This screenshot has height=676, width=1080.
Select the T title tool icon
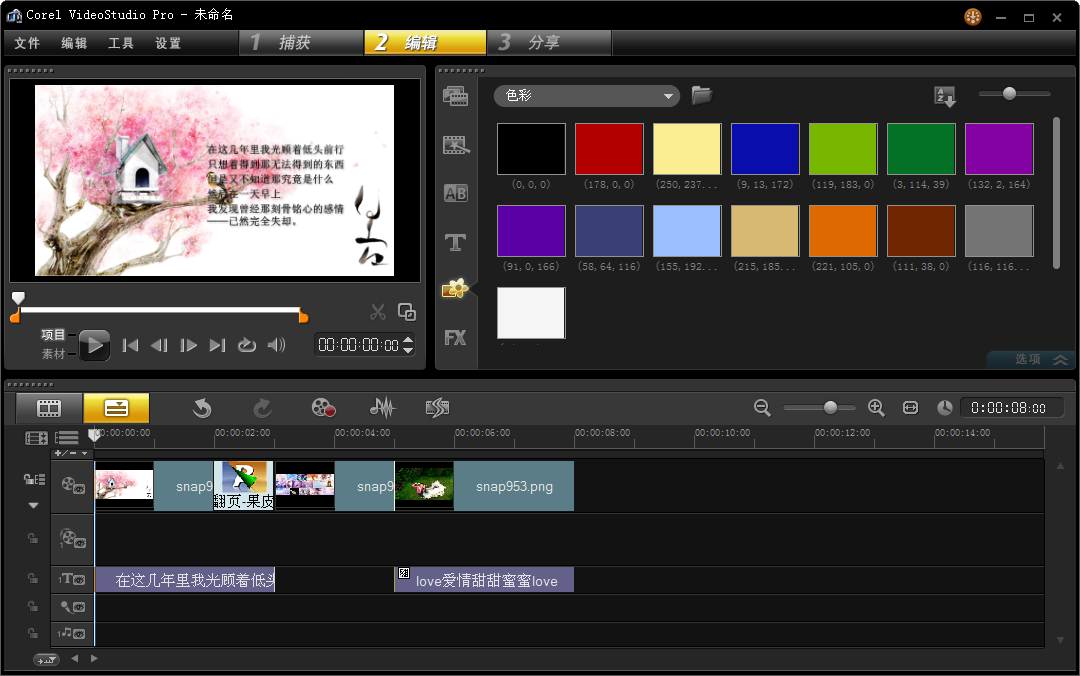[x=455, y=242]
